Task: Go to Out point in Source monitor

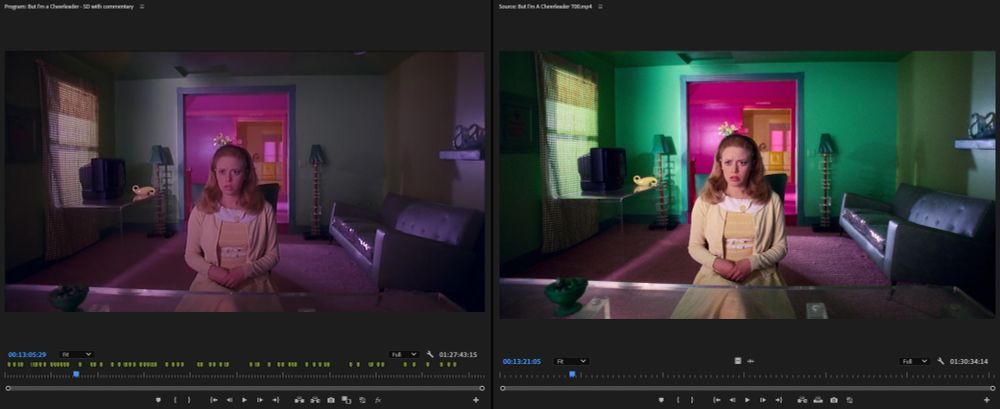Action: coord(779,400)
